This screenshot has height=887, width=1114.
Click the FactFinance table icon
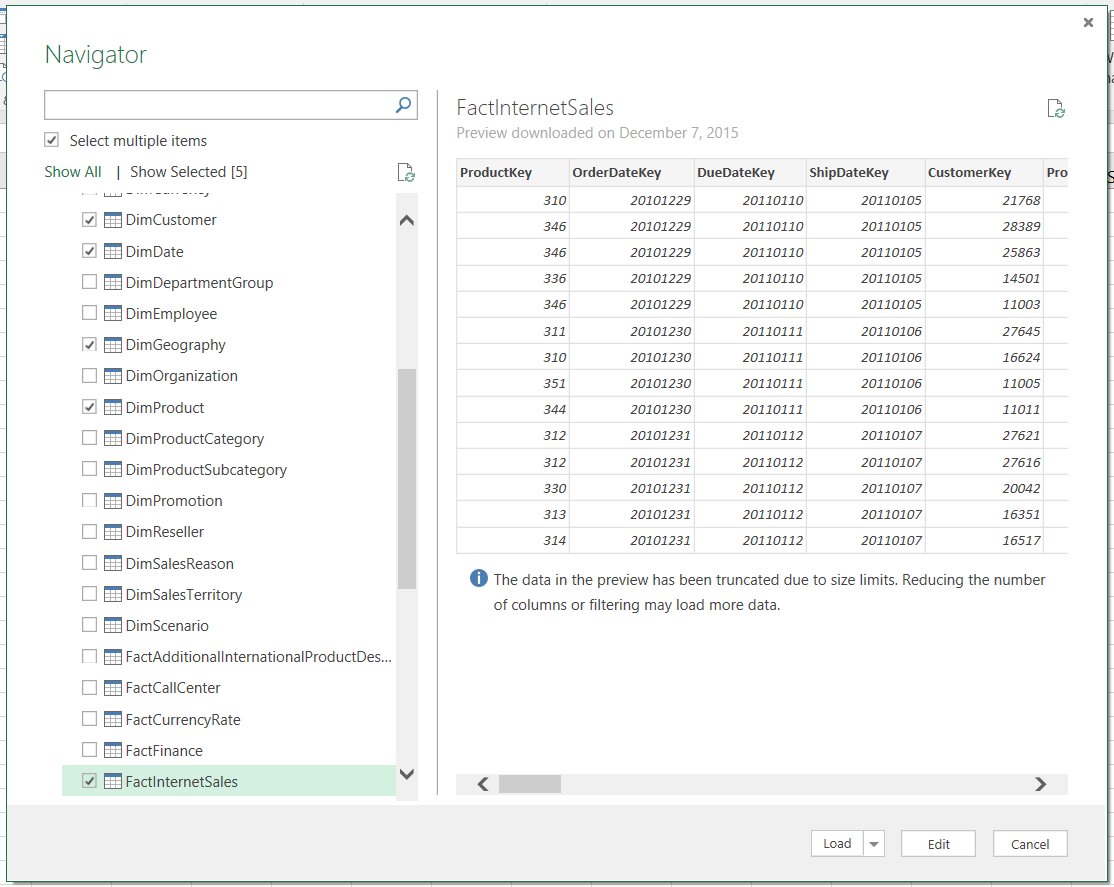(x=113, y=751)
